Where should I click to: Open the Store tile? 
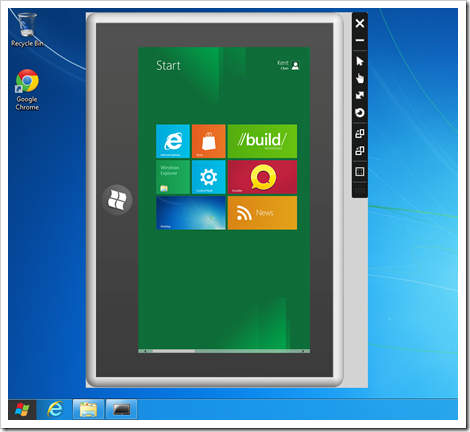[209, 141]
